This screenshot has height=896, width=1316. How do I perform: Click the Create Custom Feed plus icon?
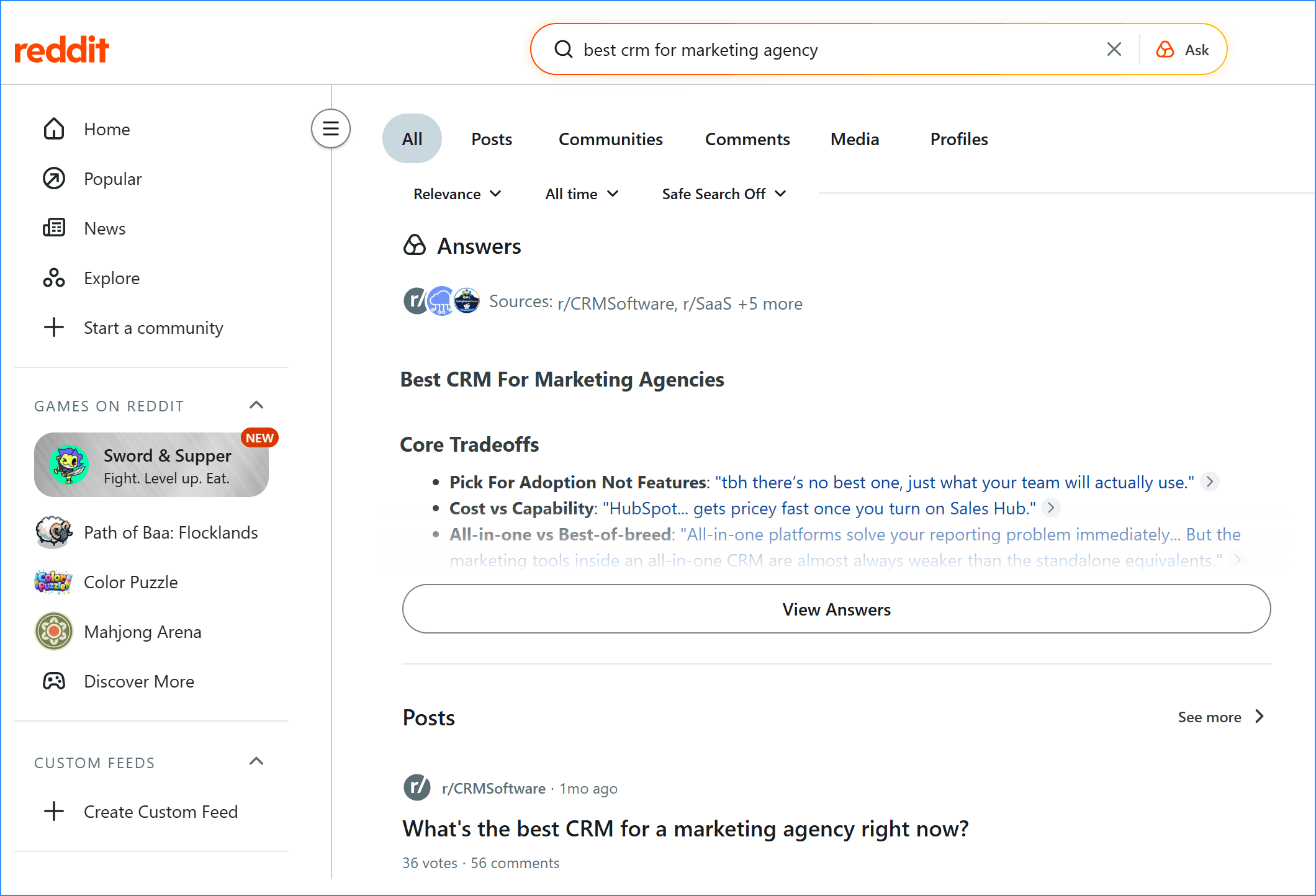pyautogui.click(x=54, y=811)
